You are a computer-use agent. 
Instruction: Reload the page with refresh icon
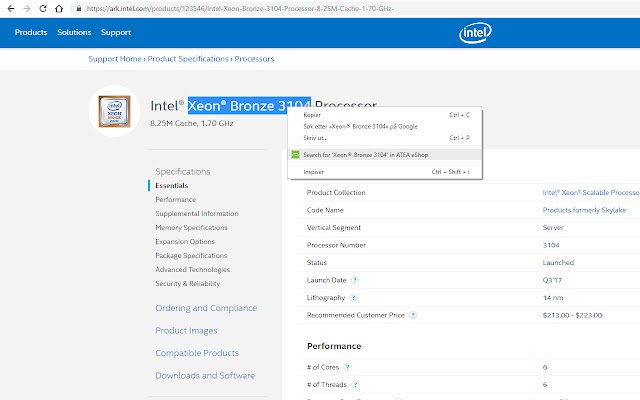(x=43, y=9)
